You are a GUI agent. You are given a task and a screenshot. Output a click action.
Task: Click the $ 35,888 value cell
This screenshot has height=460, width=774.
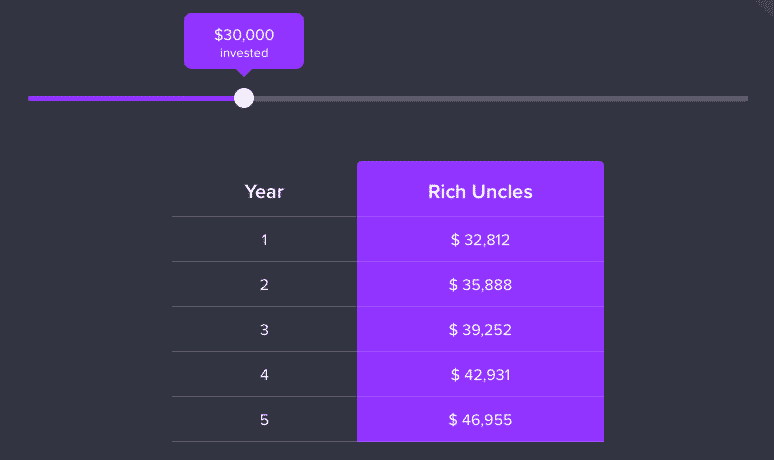480,285
